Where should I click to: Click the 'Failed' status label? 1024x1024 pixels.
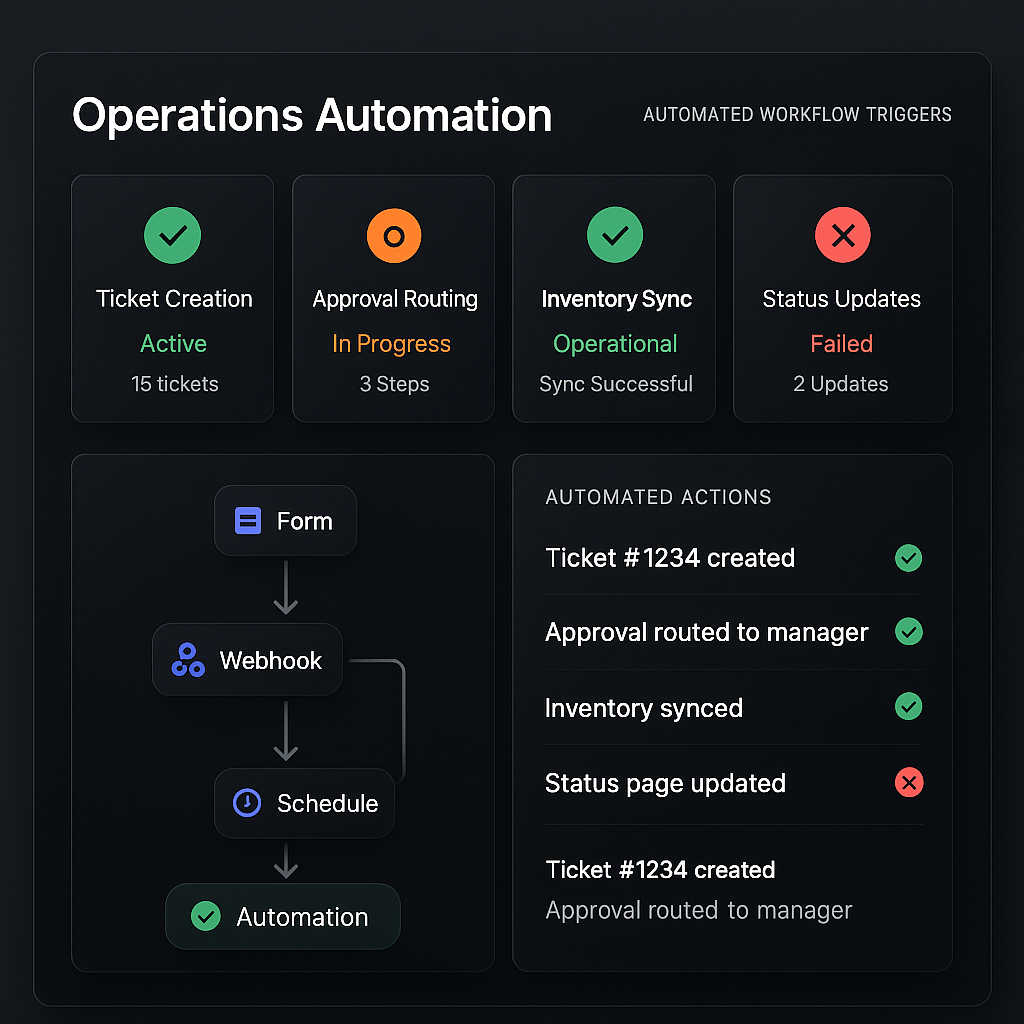[x=841, y=344]
